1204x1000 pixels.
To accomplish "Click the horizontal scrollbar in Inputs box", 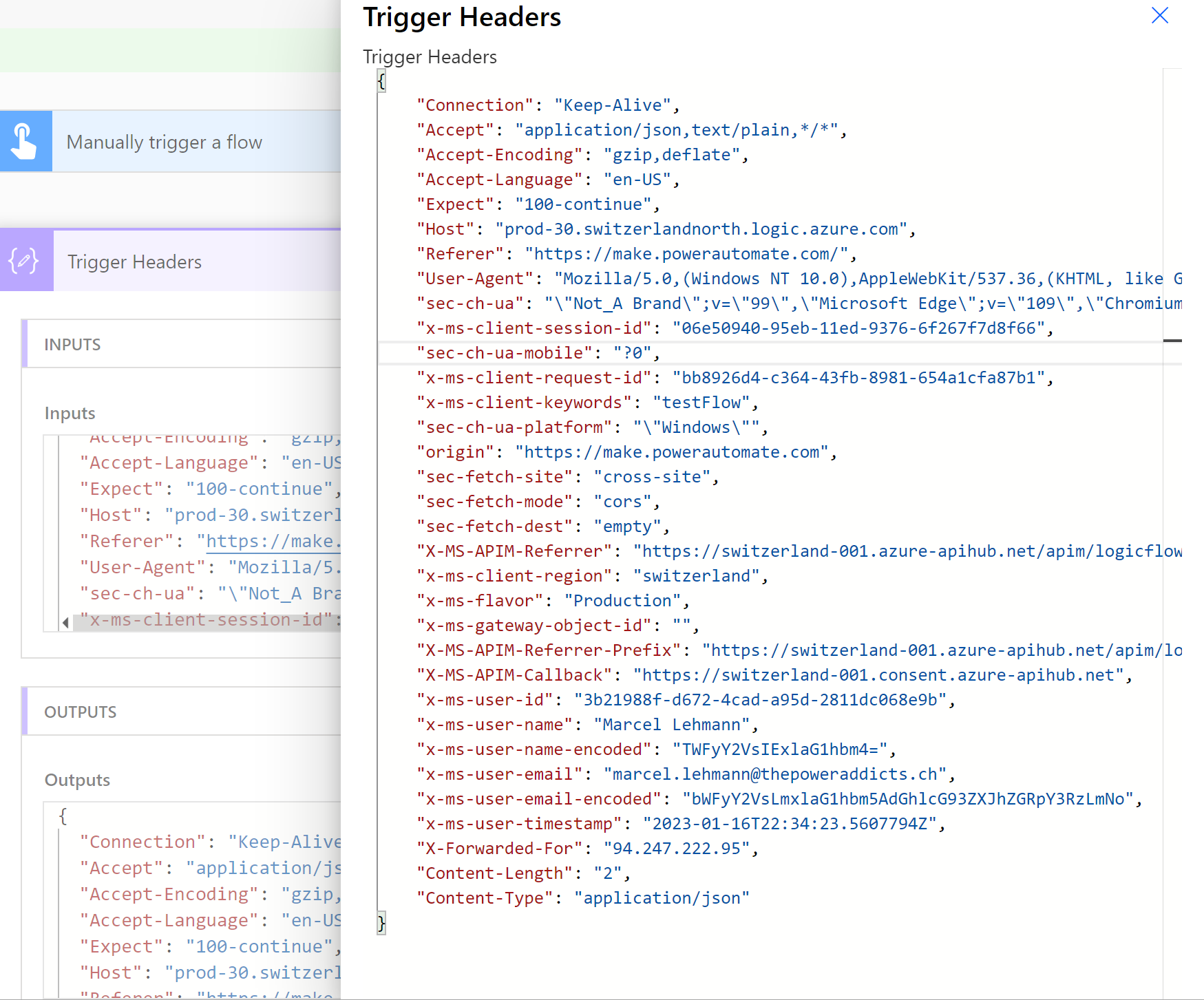I will coord(207,623).
